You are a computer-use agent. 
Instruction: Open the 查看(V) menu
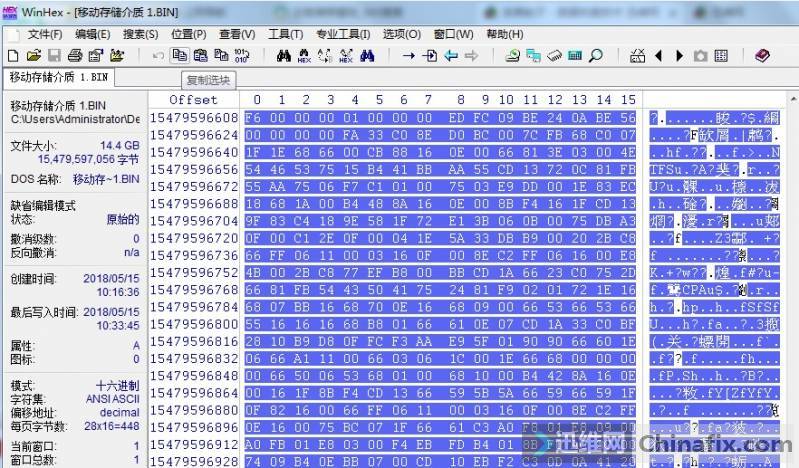point(237,34)
